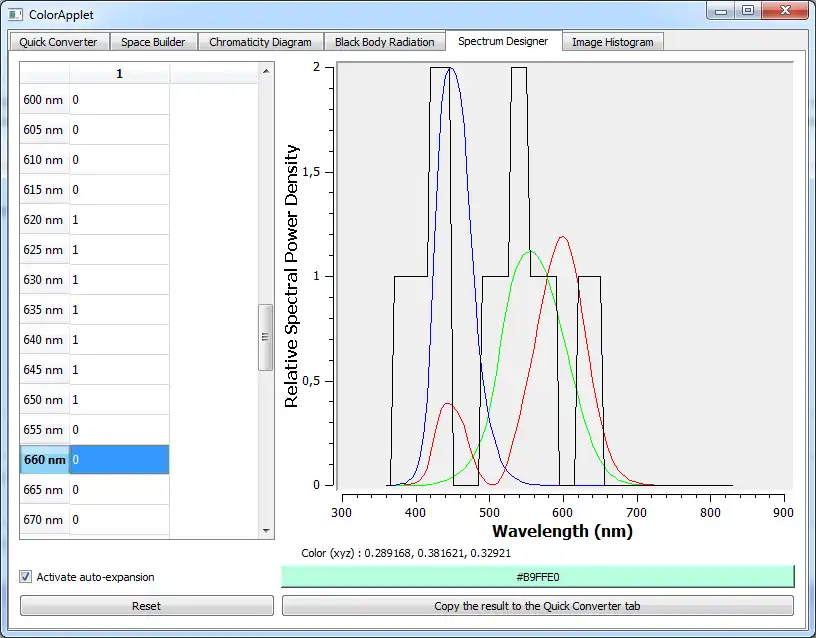Select the Spectrum Designer tab
The height and width of the screenshot is (638, 816).
tap(503, 41)
